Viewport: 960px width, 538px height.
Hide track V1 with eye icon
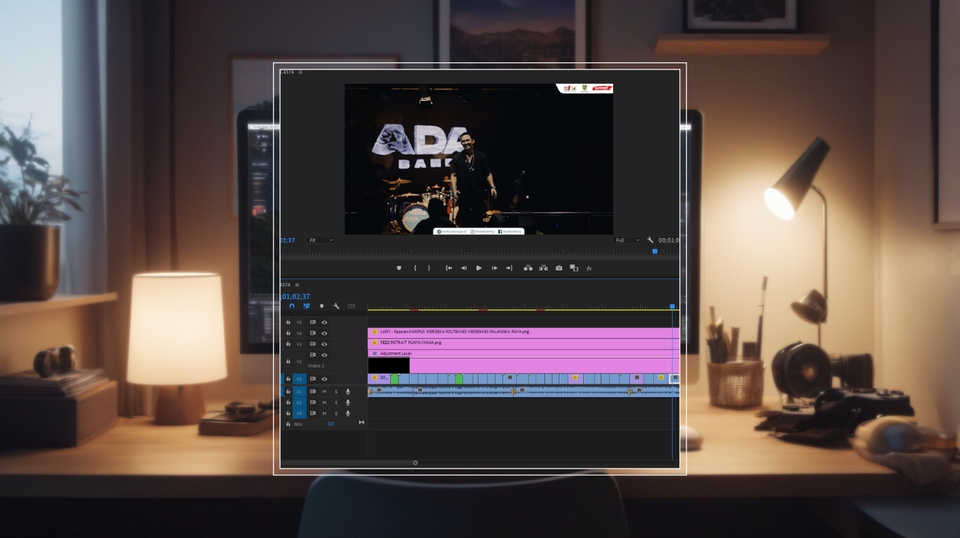(x=324, y=379)
